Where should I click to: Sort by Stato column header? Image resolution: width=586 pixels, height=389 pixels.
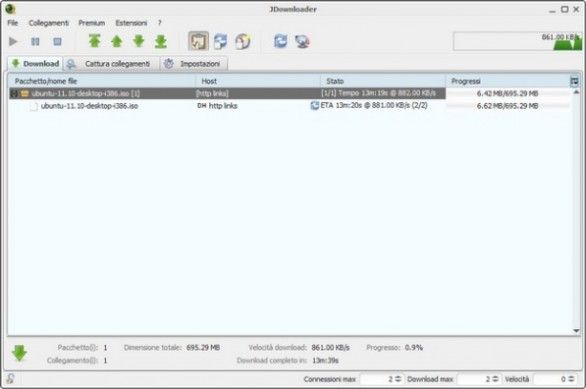pyautogui.click(x=383, y=81)
